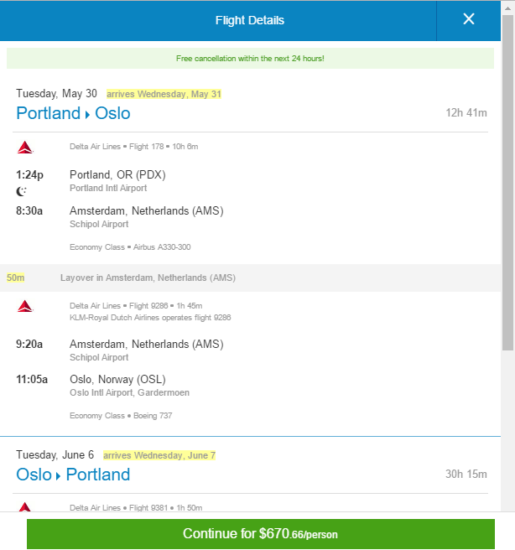Click the Oslo to Portland heading
The height and width of the screenshot is (550, 515).
[x=73, y=475]
